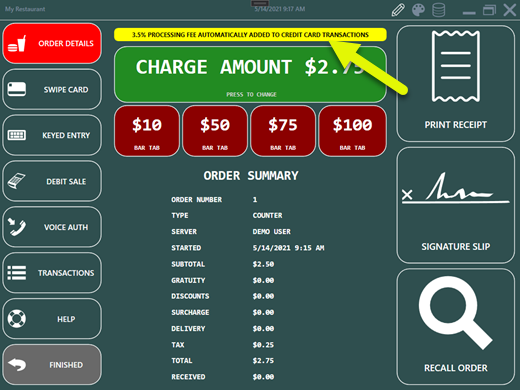Open the color palette theme icon

coord(418,10)
